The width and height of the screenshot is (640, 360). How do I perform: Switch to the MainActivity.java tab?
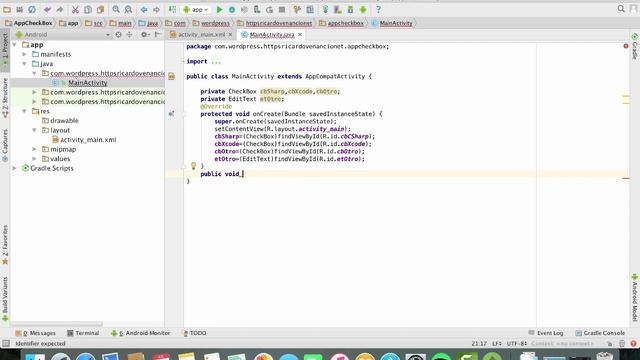272,35
